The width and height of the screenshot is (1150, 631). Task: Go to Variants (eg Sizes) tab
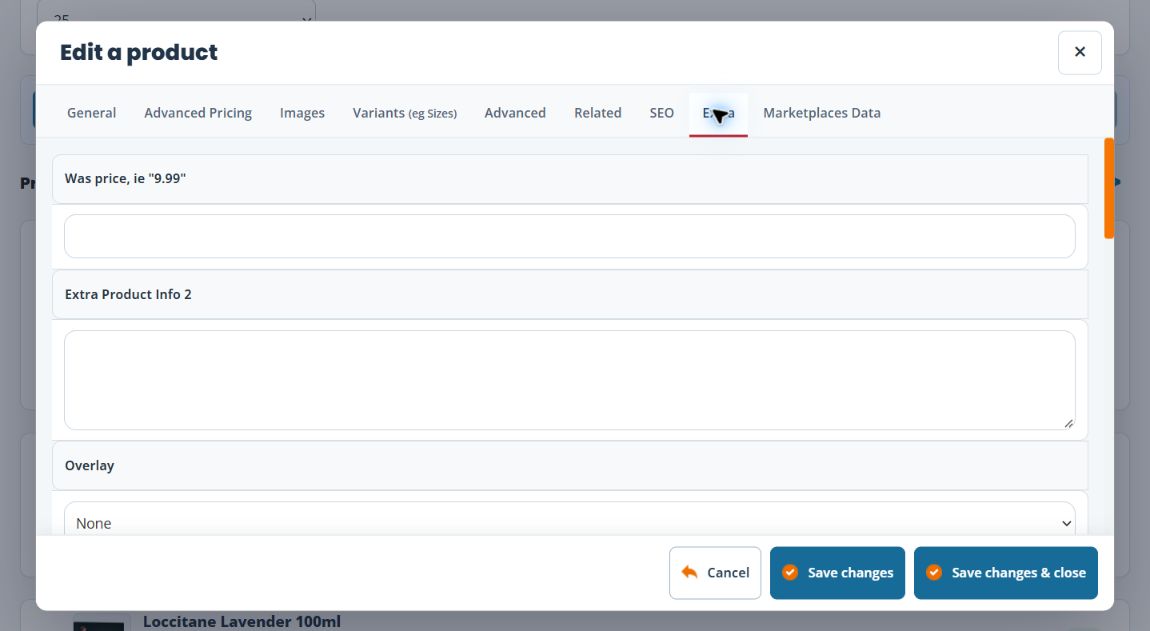(x=405, y=113)
